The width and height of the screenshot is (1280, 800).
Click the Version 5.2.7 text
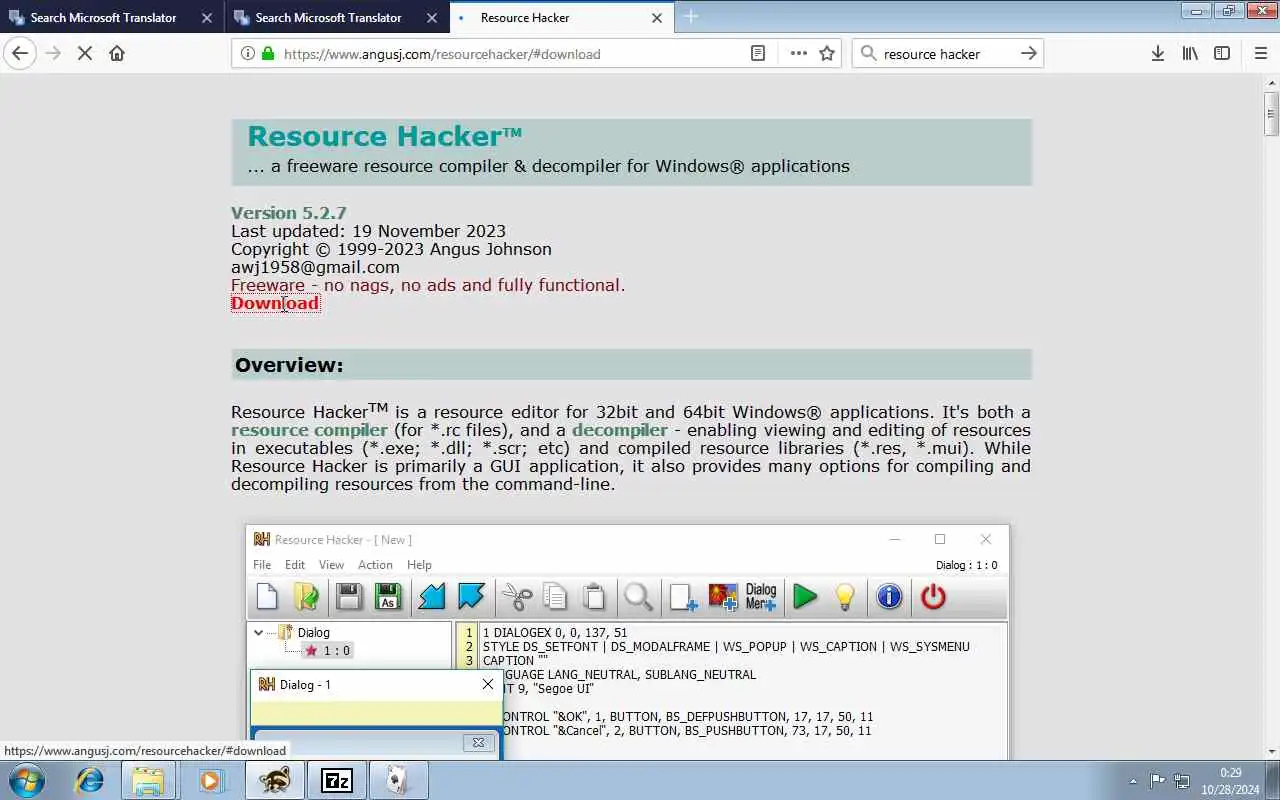coord(288,213)
